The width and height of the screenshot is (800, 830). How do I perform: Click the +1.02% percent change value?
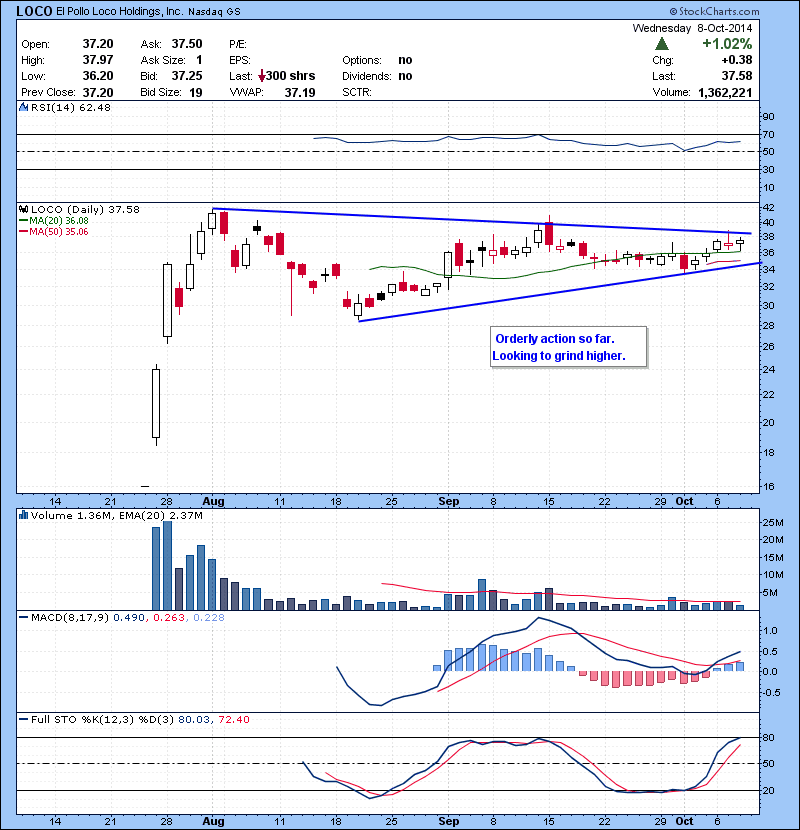click(x=727, y=44)
